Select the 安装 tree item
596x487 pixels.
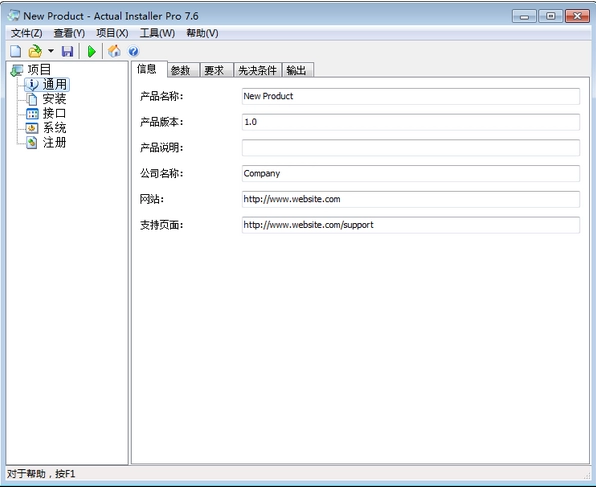[x=54, y=99]
